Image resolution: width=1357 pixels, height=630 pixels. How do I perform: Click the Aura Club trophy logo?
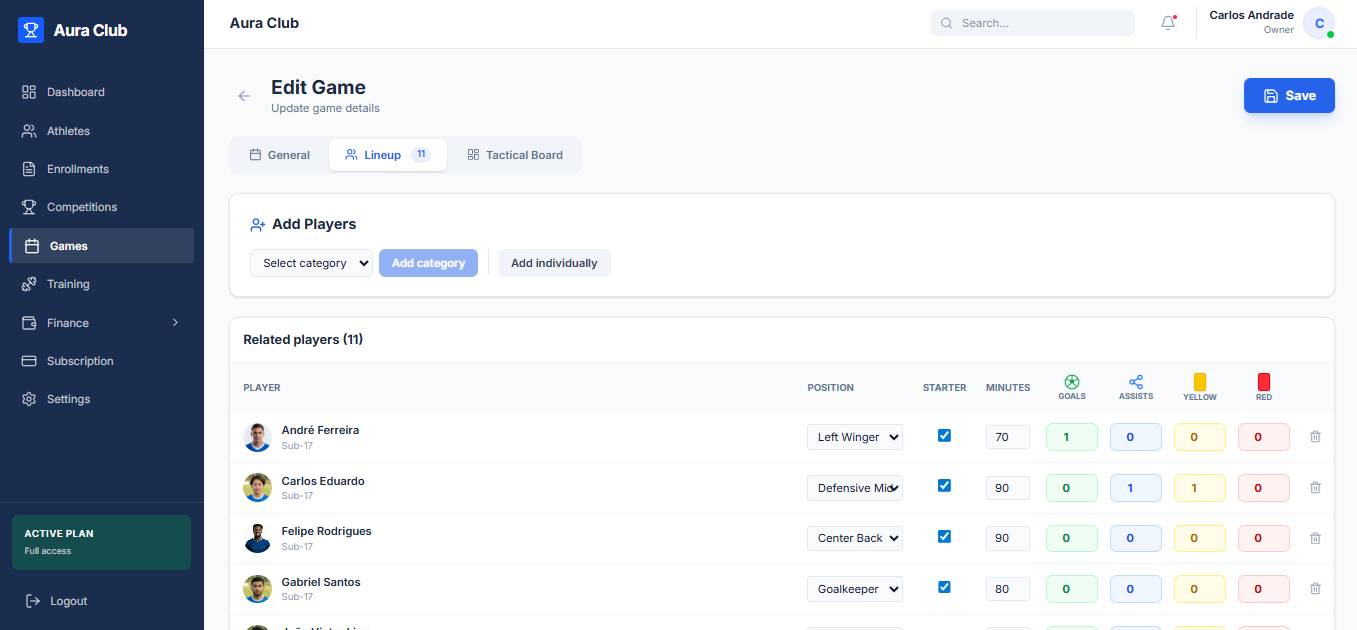(31, 30)
